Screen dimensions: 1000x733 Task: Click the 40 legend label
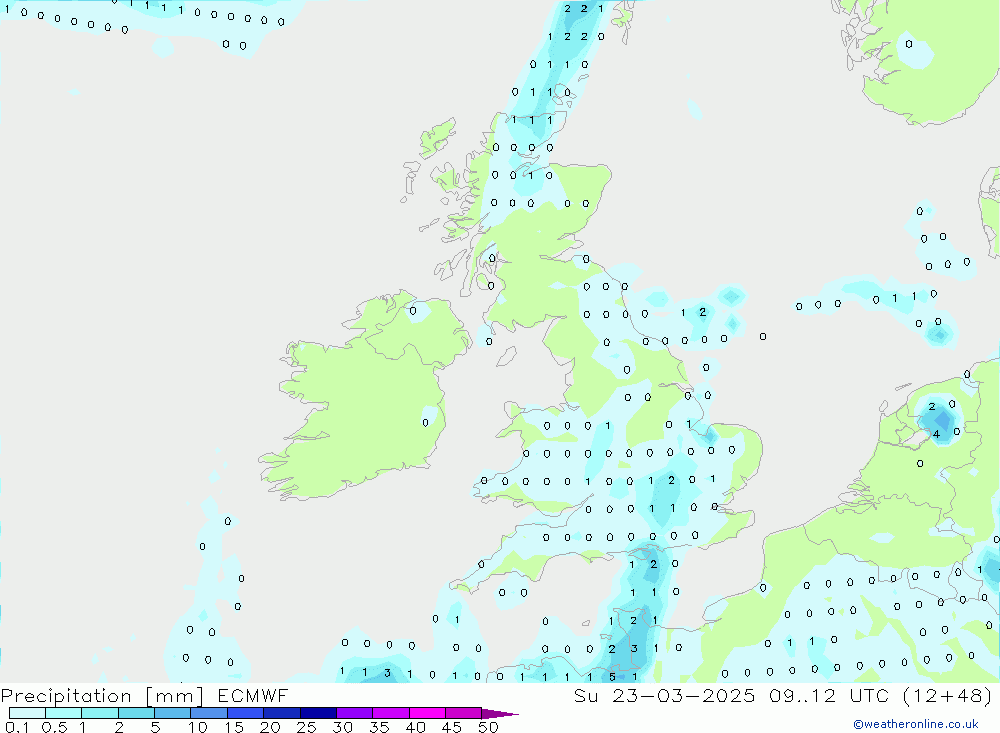(x=415, y=727)
